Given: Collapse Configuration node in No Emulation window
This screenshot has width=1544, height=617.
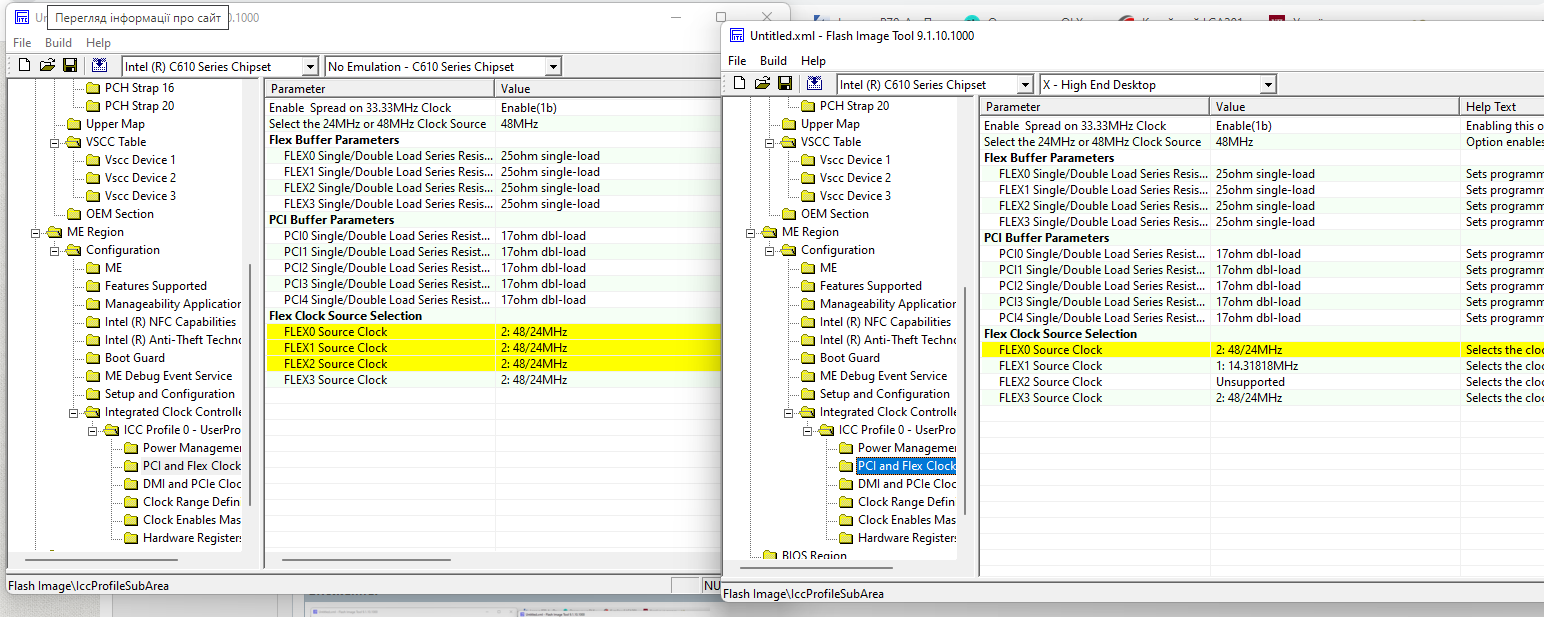Looking at the screenshot, I should click(55, 250).
